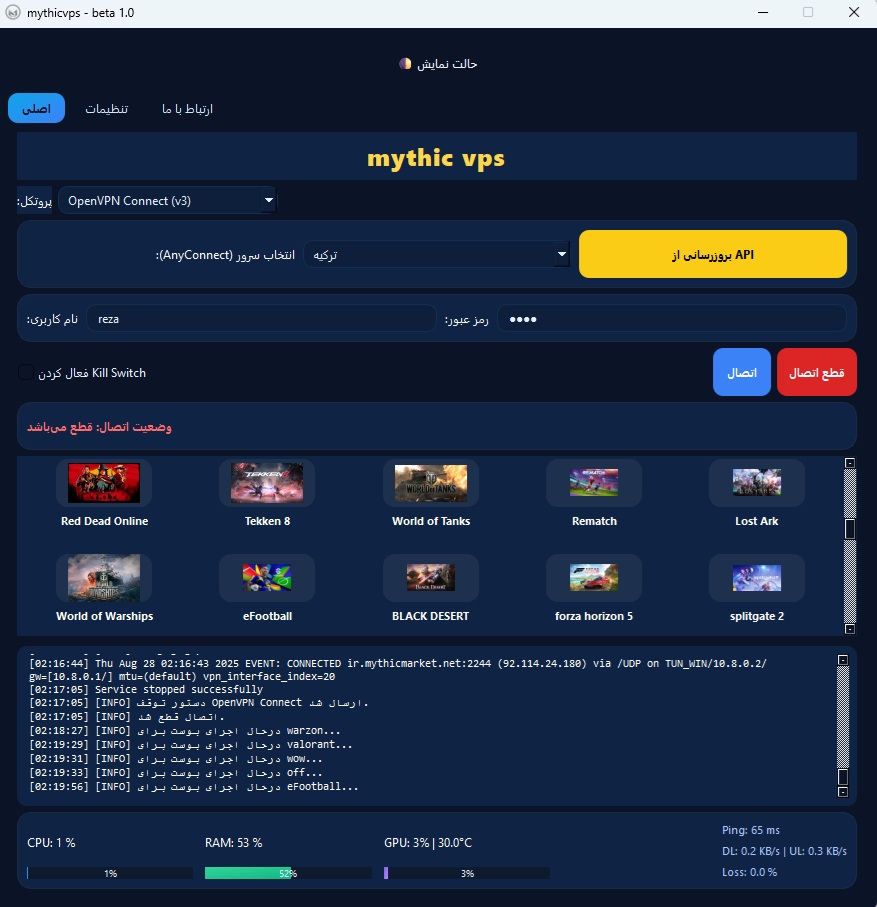Image resolution: width=877 pixels, height=907 pixels.
Task: Launch Red Dead Online game shortcut
Action: click(104, 482)
